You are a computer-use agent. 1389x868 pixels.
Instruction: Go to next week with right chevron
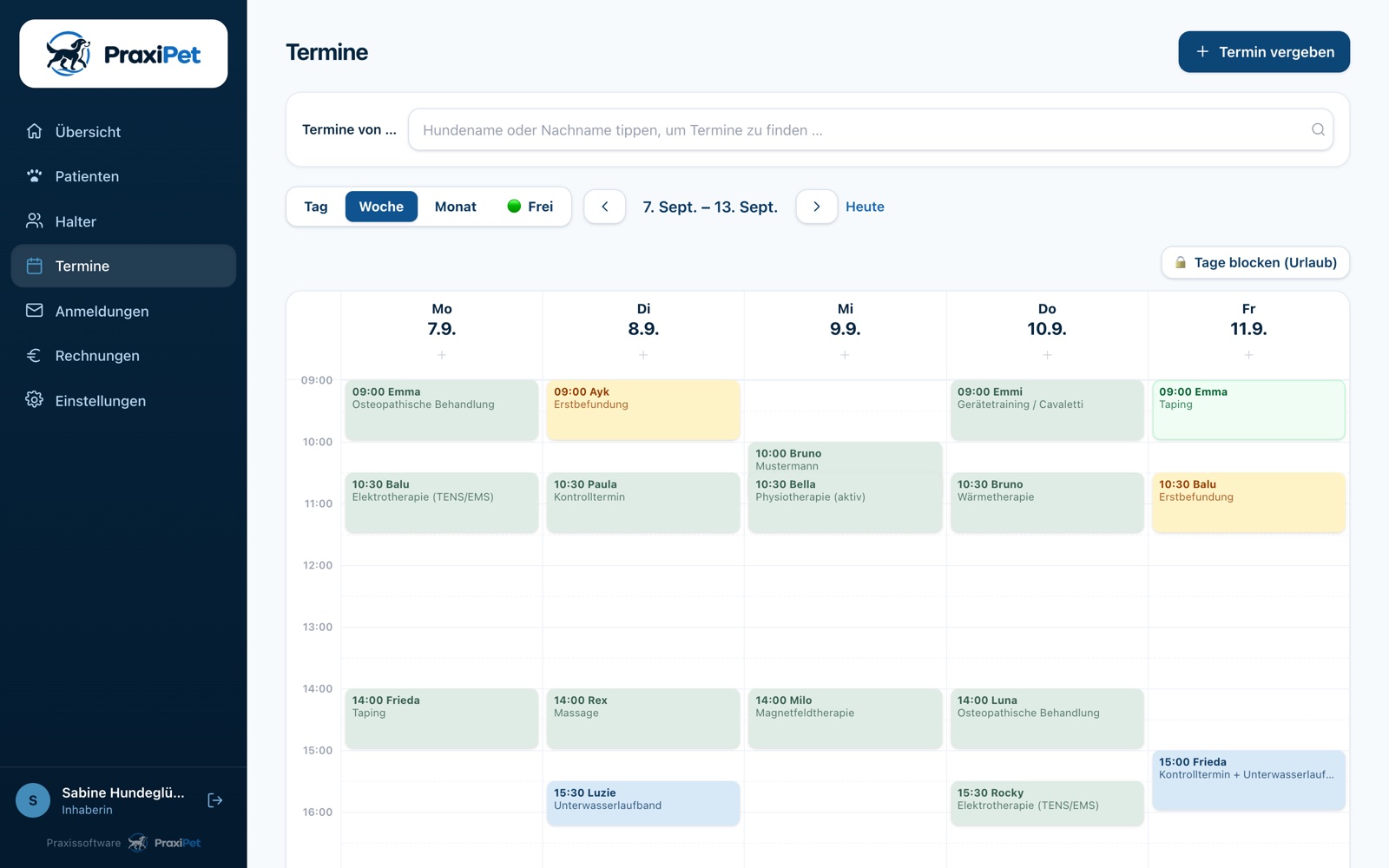[817, 207]
